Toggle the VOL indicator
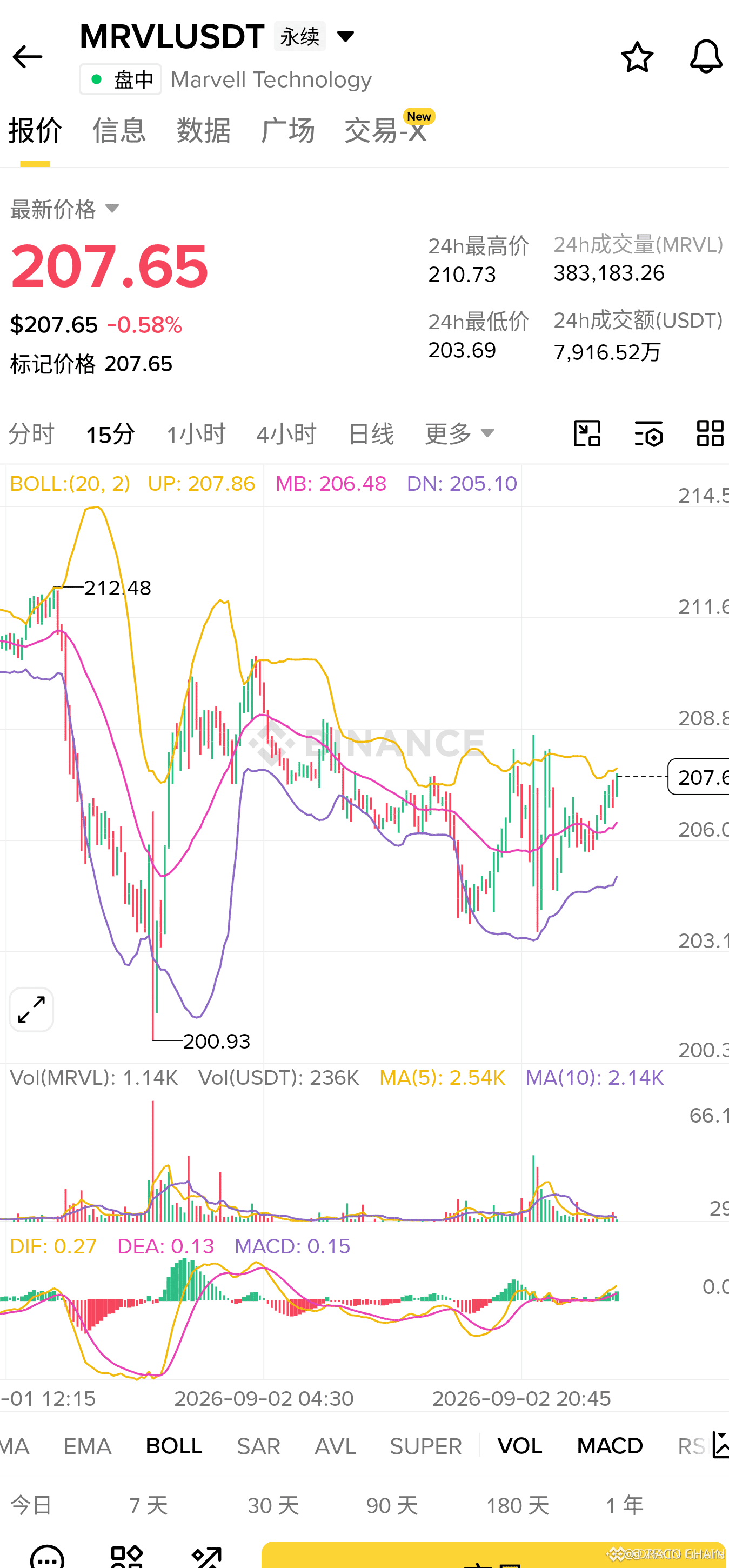729x1568 pixels. 520,1446
